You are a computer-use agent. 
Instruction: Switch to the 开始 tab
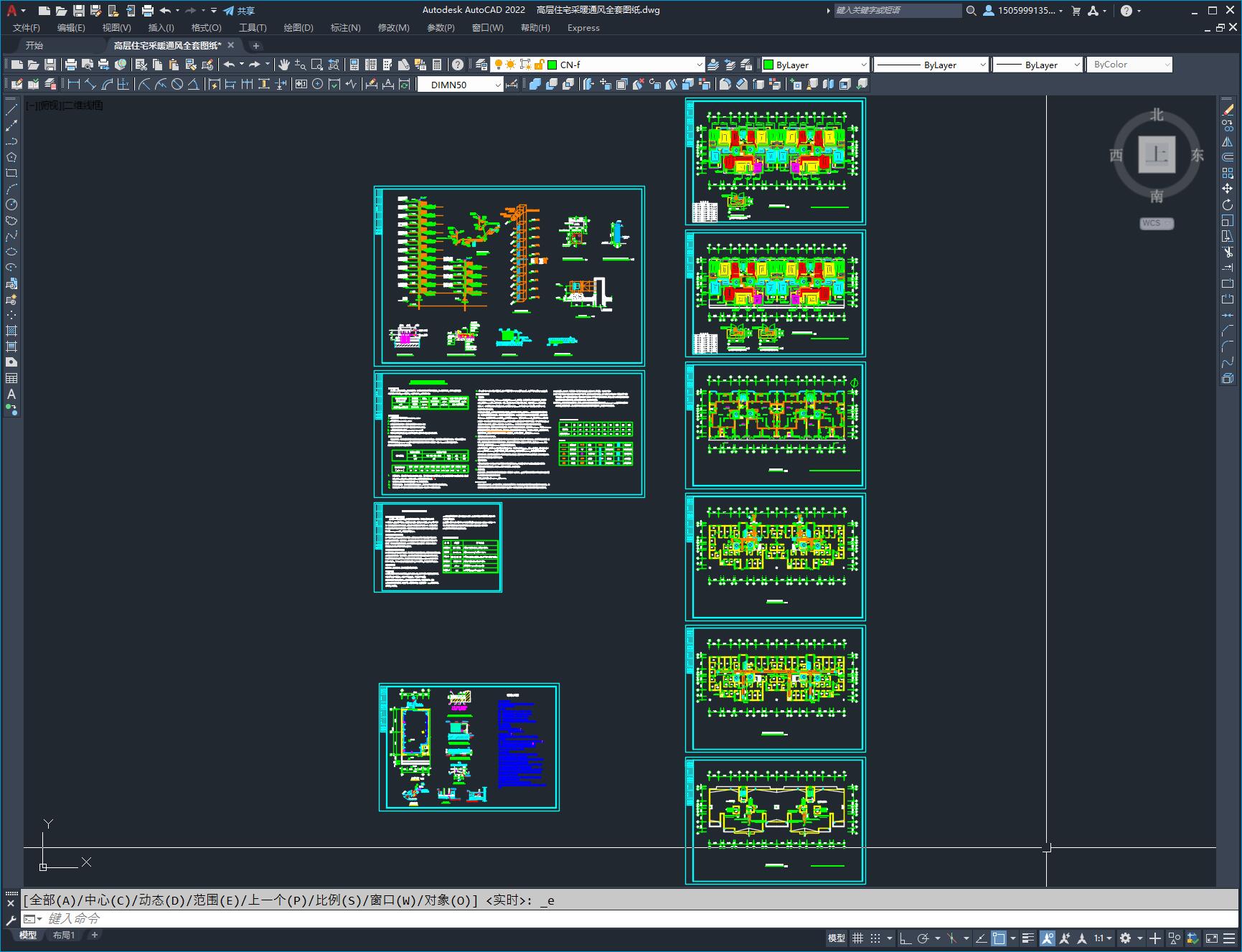coord(34,45)
